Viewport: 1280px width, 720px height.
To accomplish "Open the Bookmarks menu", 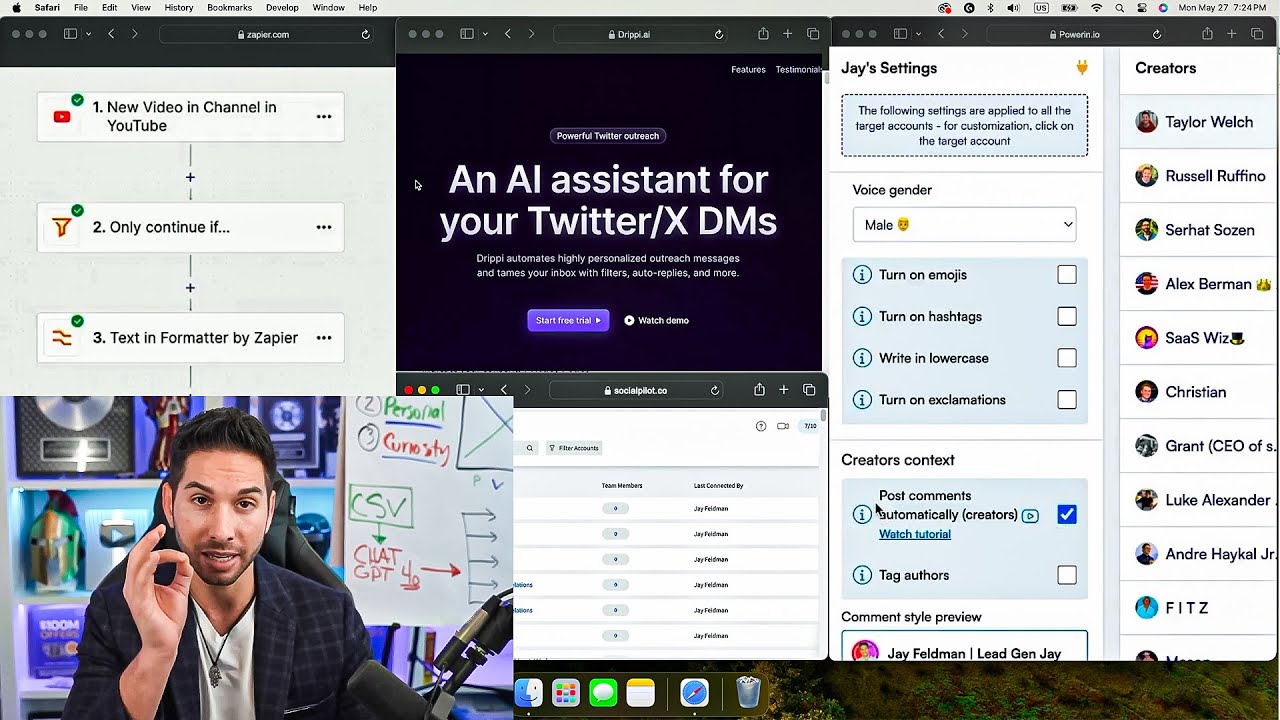I will coord(230,8).
